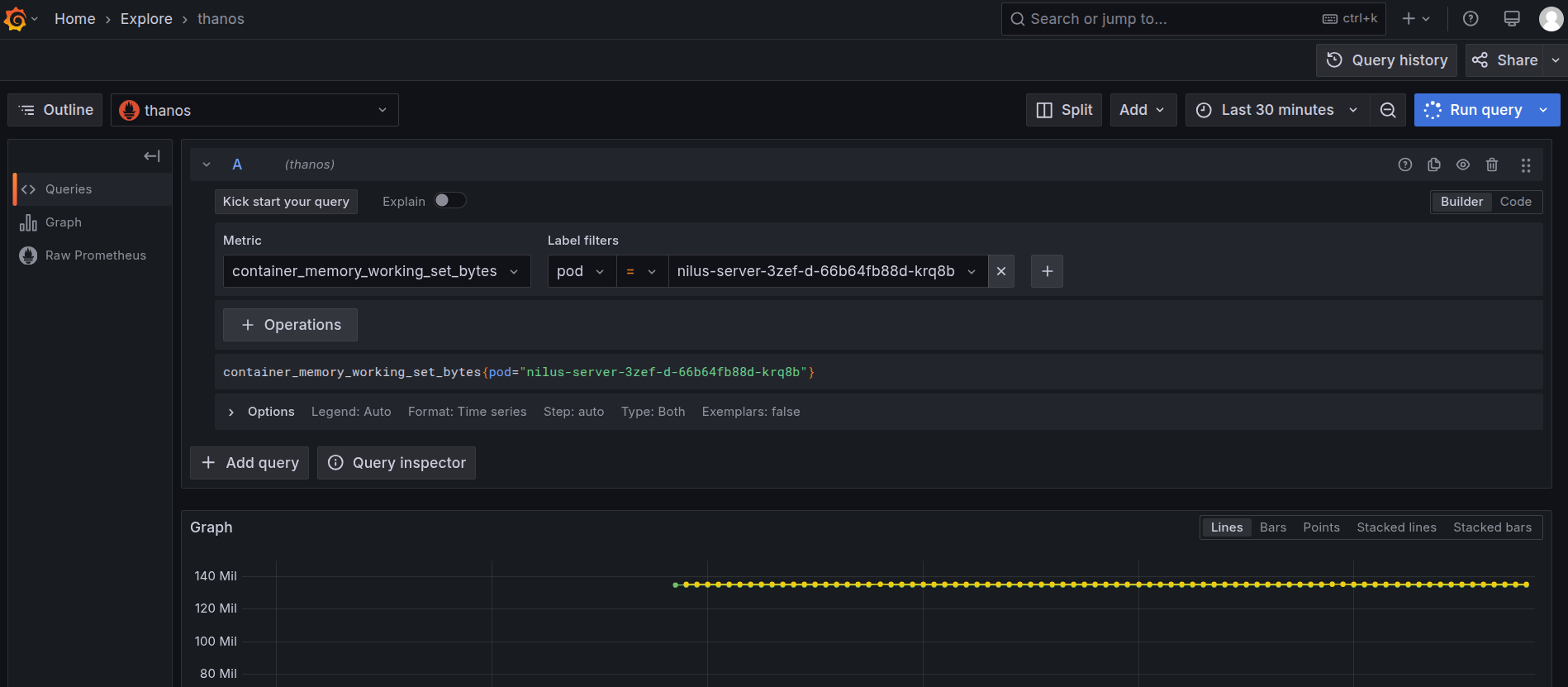Open the Query inspector
This screenshot has width=1568, height=687.
pyautogui.click(x=397, y=463)
